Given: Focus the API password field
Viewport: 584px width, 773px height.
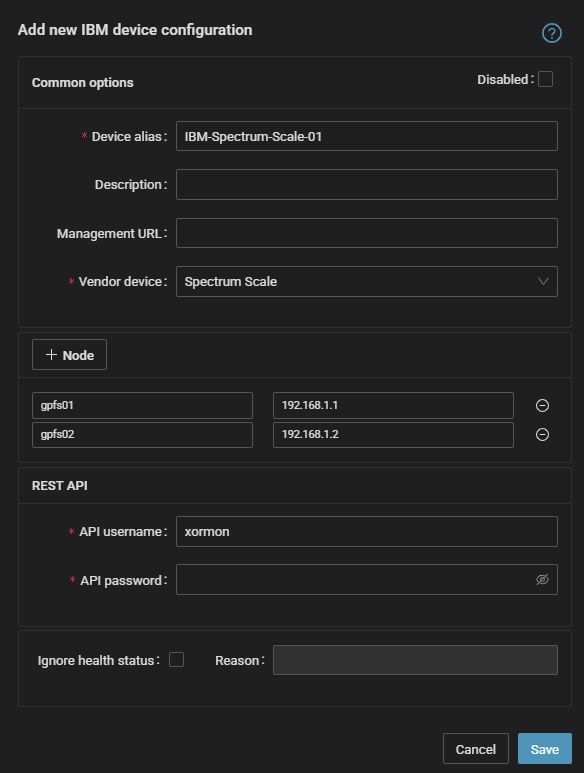Looking at the screenshot, I should click(x=367, y=579).
